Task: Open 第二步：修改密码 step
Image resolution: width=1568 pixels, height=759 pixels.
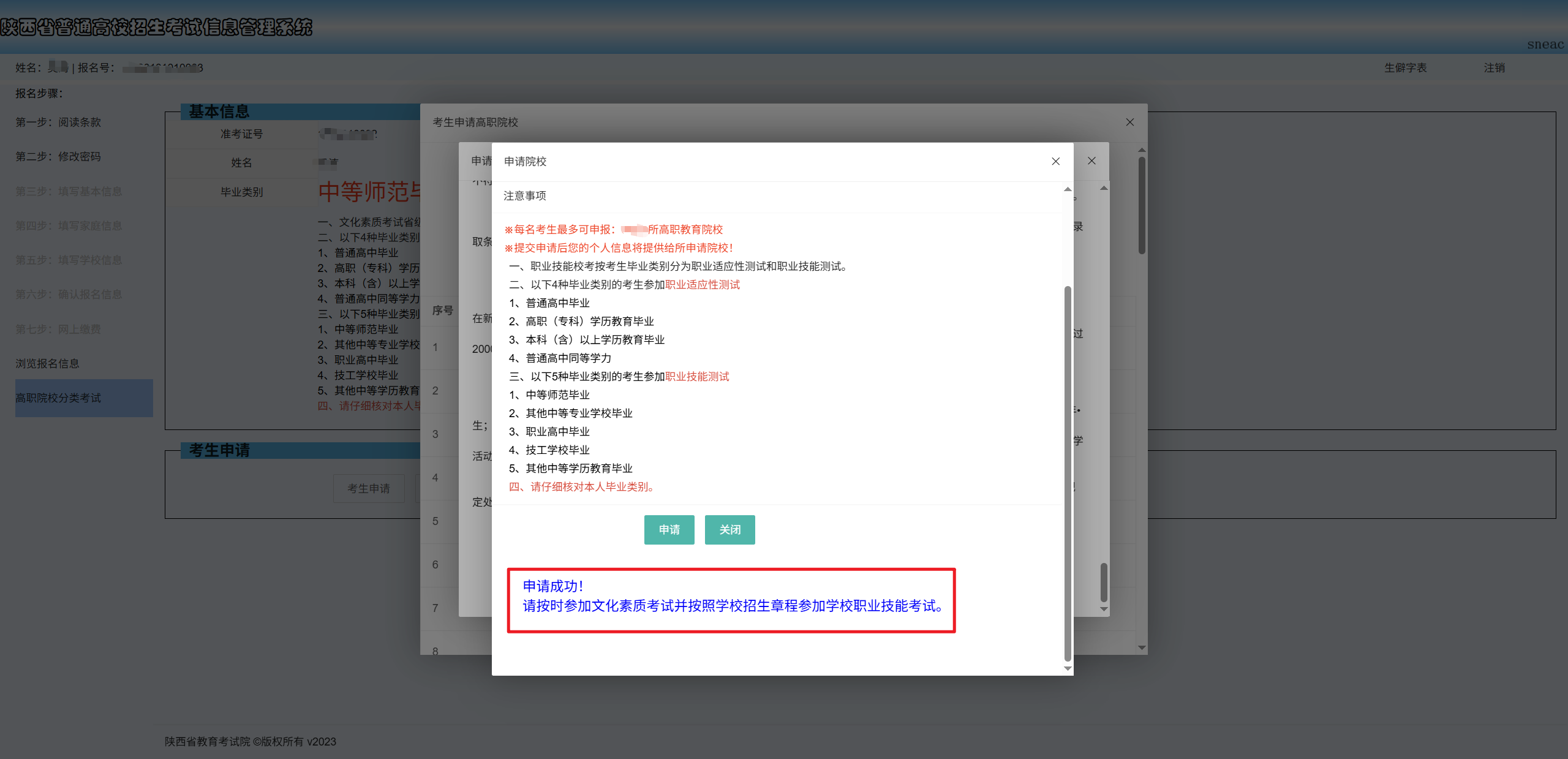Action: [x=58, y=156]
